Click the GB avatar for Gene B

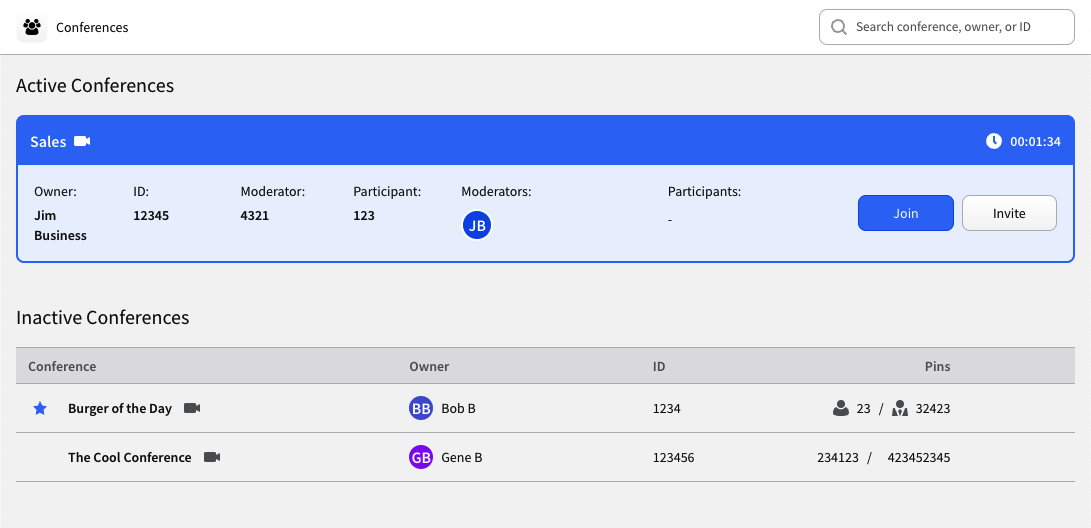click(x=421, y=457)
